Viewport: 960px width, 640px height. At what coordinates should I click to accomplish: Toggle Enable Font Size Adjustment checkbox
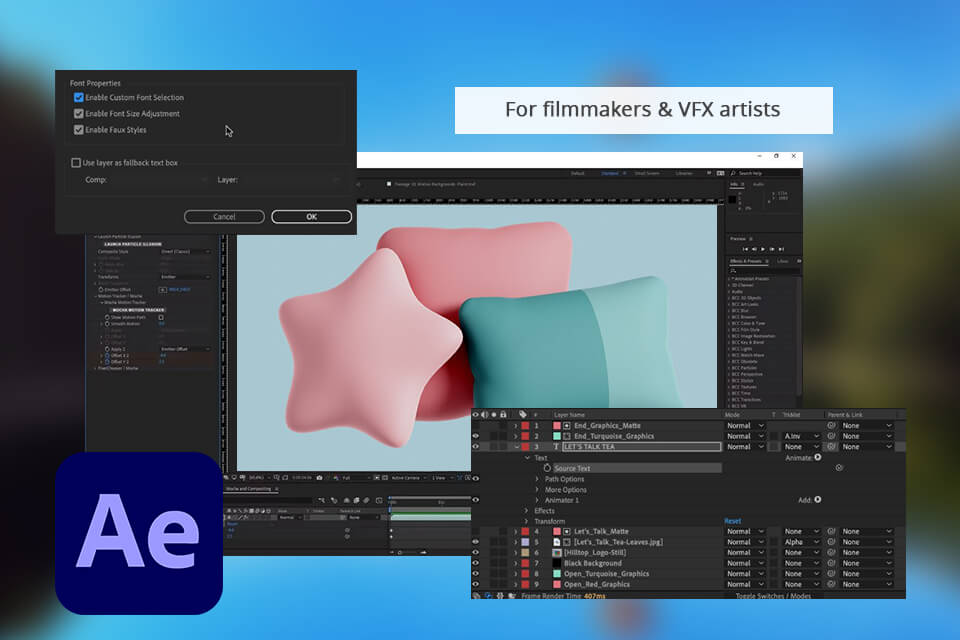78,113
